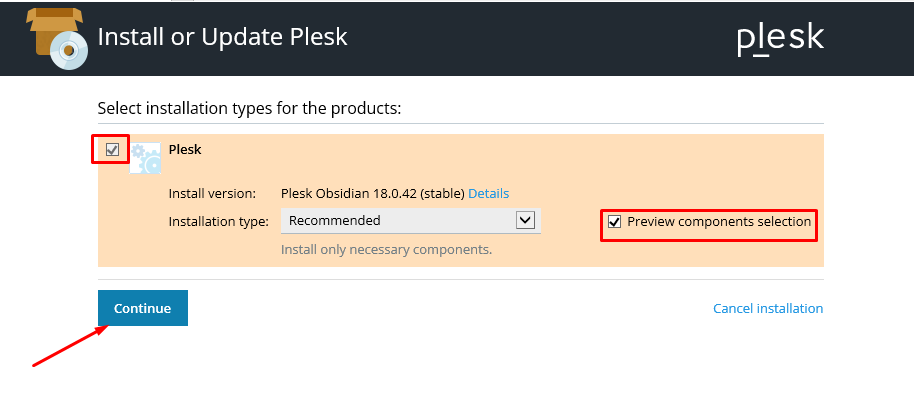The image size is (914, 420).
Task: Click the Plesk Obsidian 18.0.42 version text
Action: click(x=372, y=193)
